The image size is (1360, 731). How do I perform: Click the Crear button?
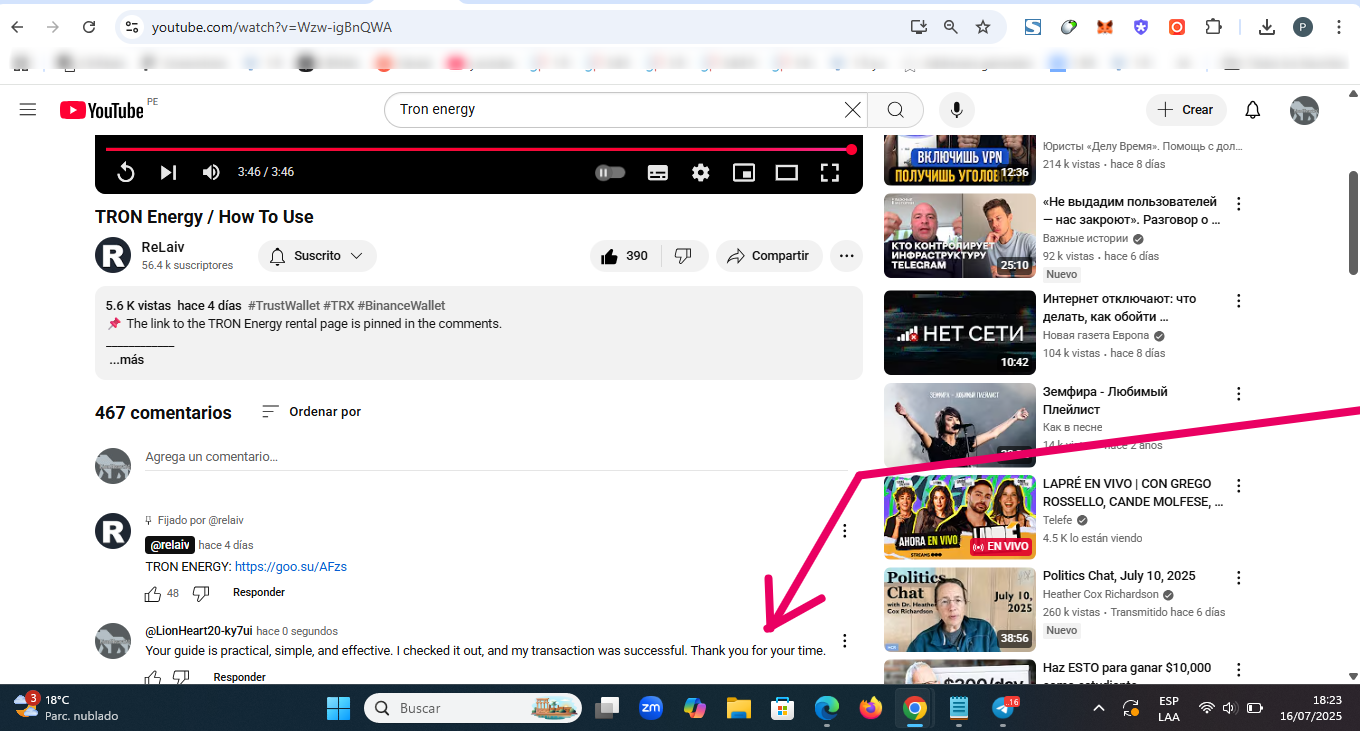pyautogui.click(x=1185, y=110)
